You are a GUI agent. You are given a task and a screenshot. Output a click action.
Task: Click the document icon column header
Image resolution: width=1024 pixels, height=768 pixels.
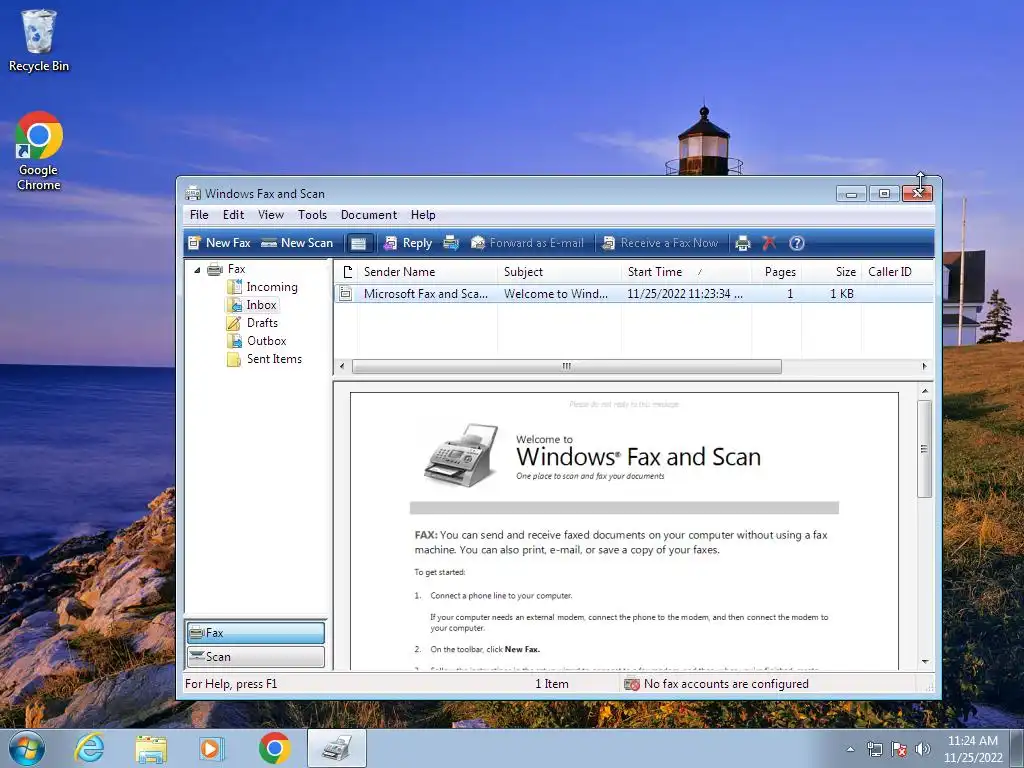(x=346, y=272)
